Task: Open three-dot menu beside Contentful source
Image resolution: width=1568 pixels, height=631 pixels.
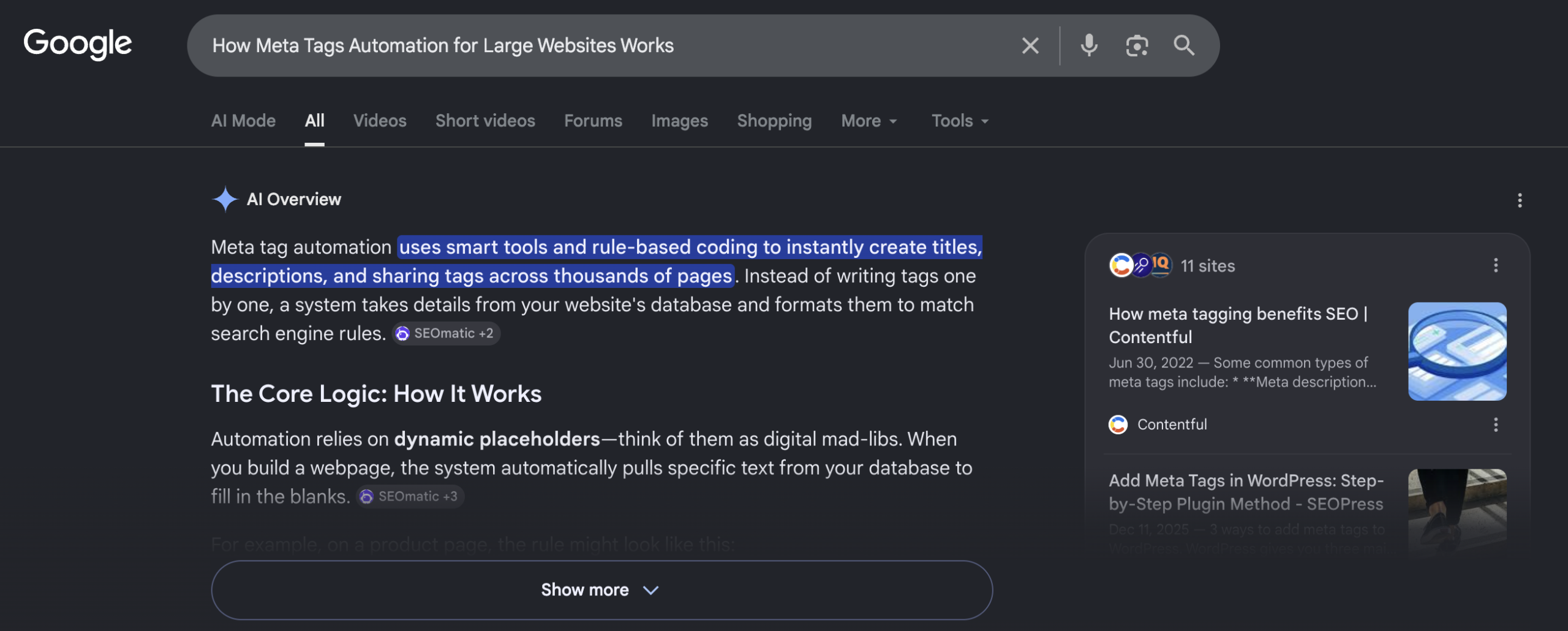Action: (x=1496, y=425)
